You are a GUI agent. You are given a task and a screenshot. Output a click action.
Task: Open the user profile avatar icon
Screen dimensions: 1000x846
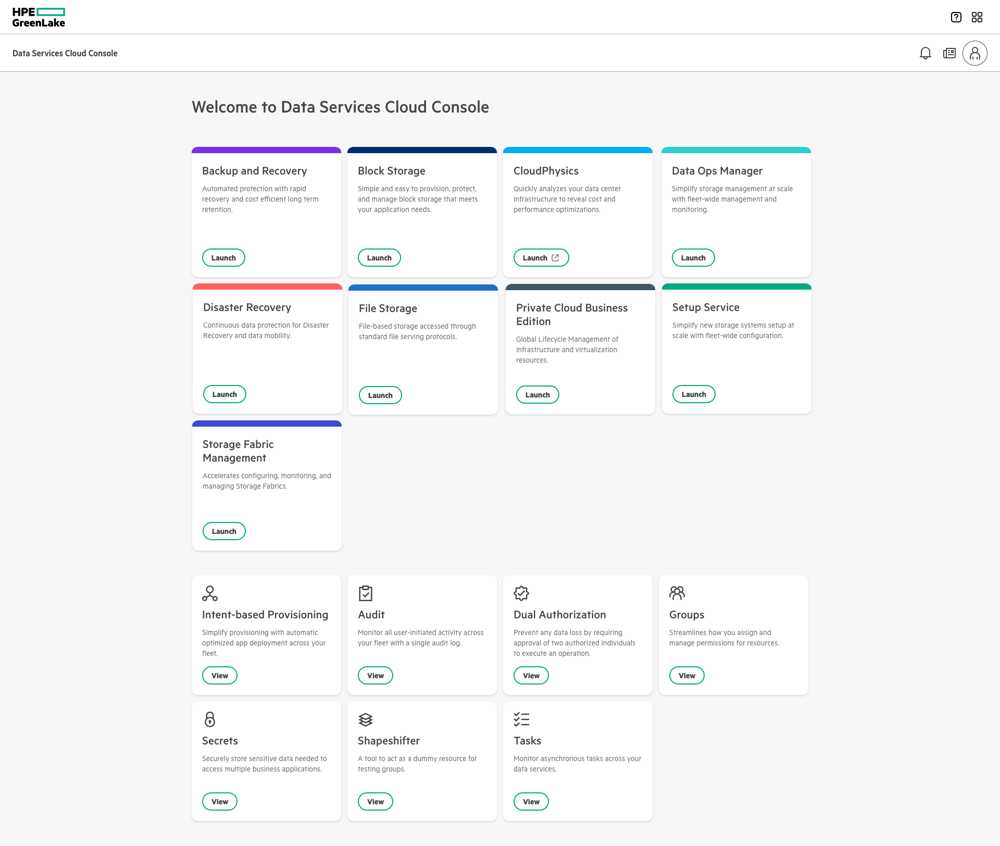(x=974, y=54)
